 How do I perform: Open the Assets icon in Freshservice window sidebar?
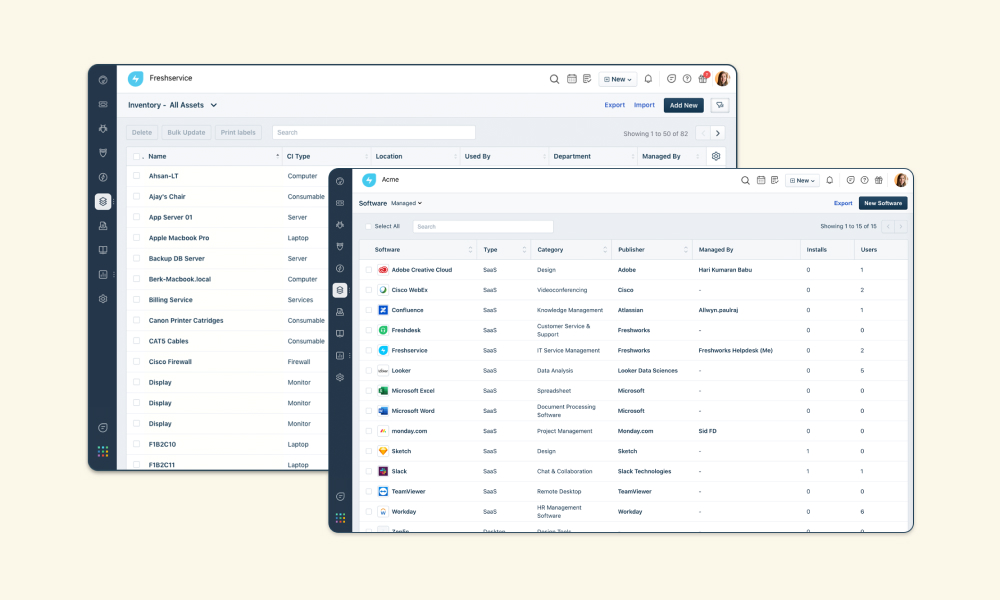103,201
